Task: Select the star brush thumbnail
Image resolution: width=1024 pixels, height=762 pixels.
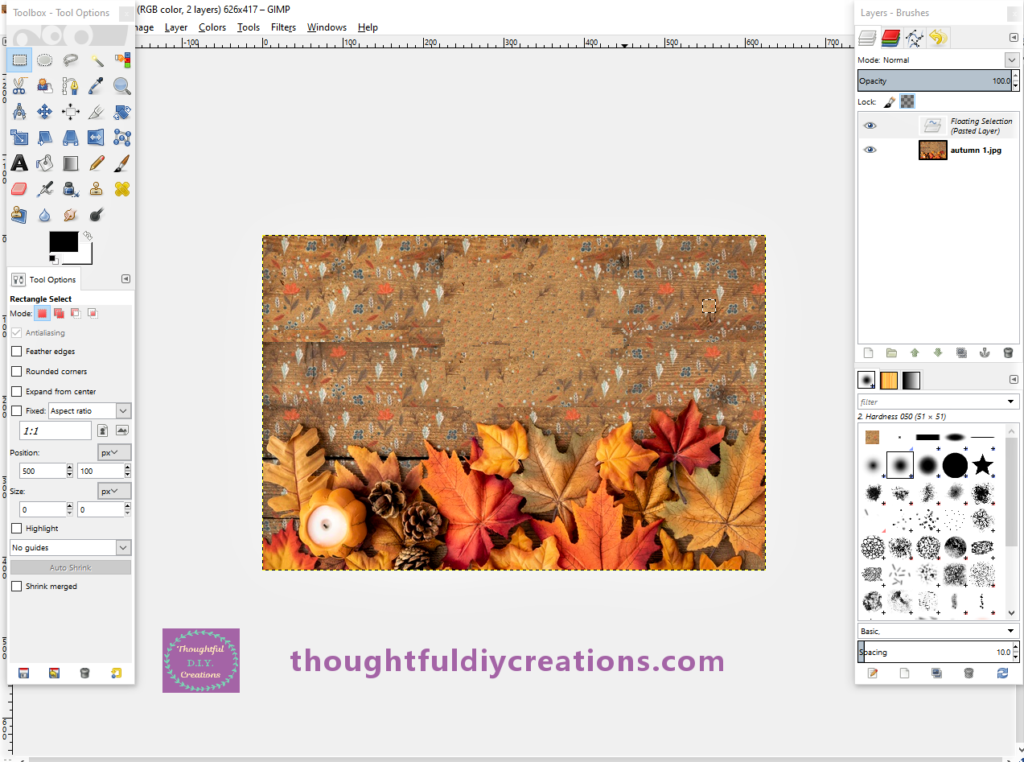Action: coord(984,464)
